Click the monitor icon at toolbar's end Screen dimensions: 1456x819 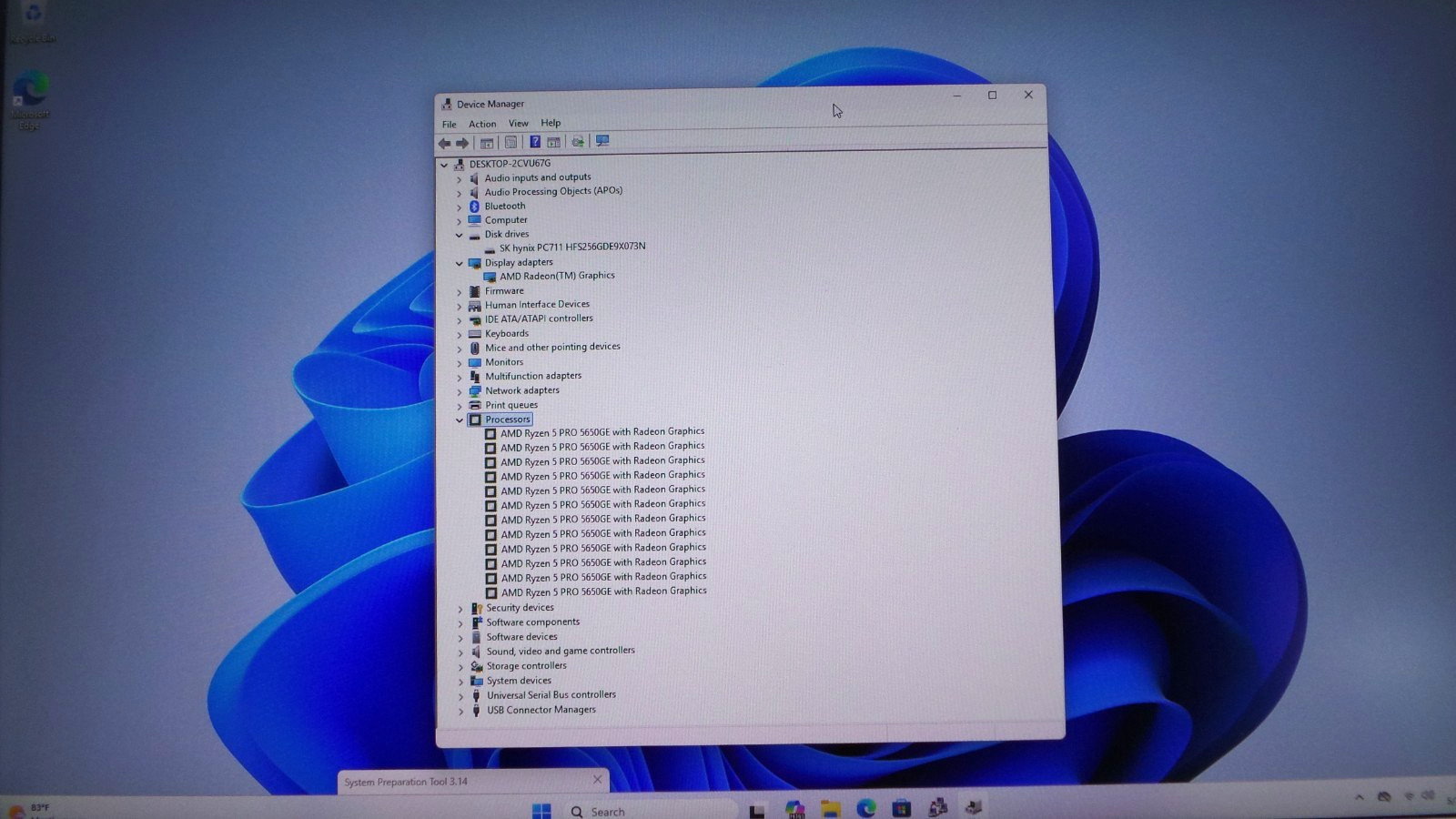pos(602,141)
